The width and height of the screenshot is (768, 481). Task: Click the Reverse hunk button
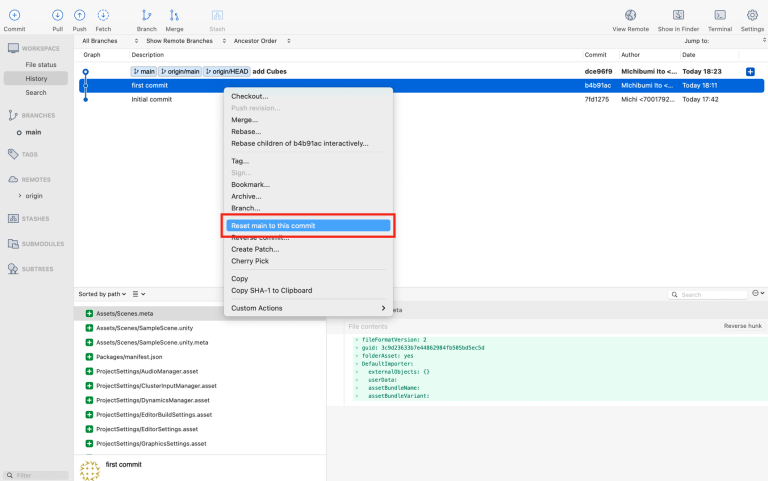point(742,327)
